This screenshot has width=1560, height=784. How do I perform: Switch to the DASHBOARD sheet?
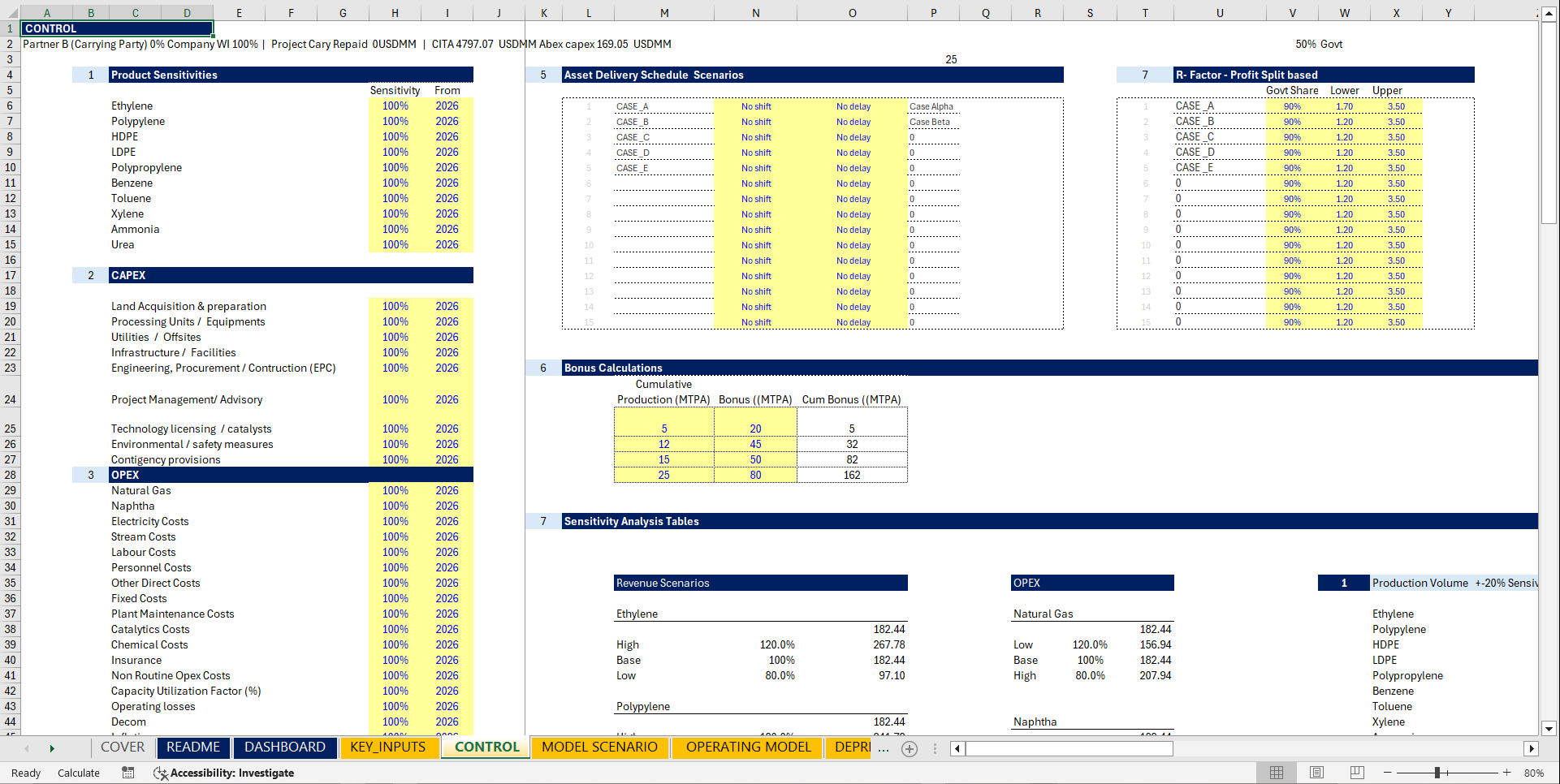point(285,747)
